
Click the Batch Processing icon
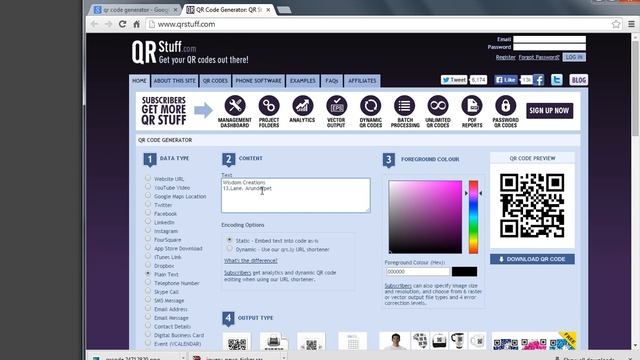(x=404, y=106)
